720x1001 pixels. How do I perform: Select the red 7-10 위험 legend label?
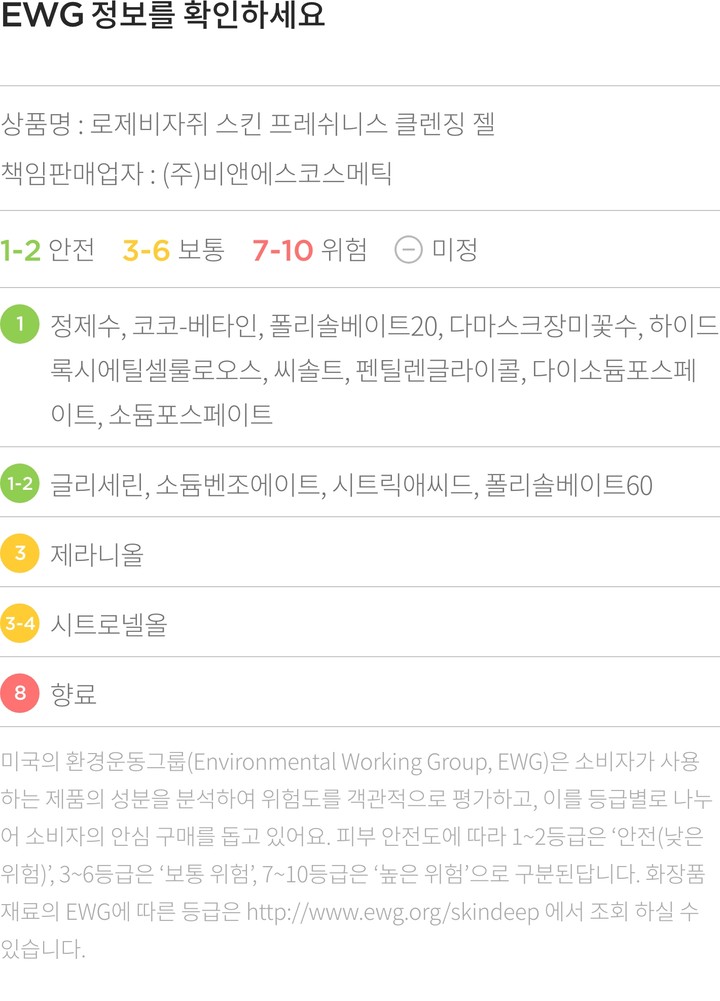(x=310, y=249)
